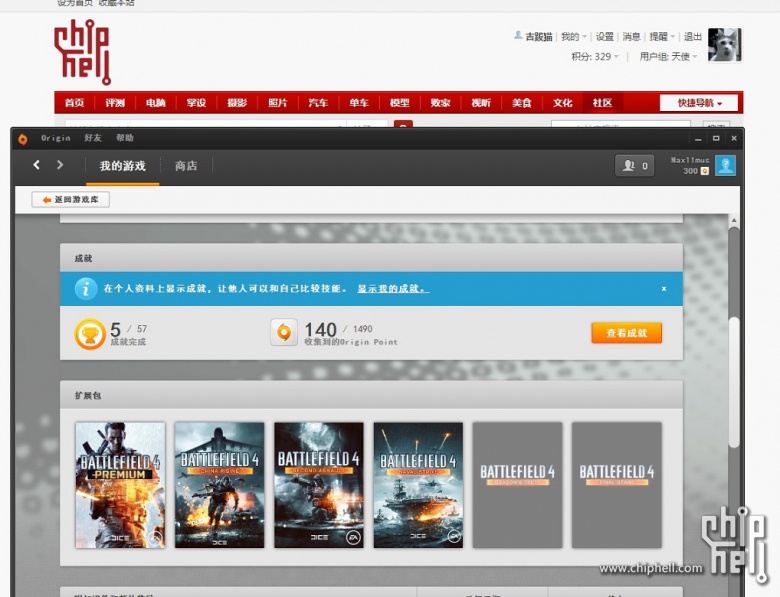
Task: Click the 吉跋猫 username link on Chiphell
Action: coord(539,37)
